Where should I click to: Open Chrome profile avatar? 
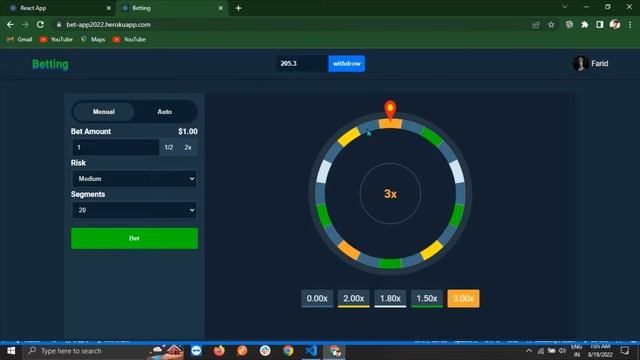tap(615, 24)
